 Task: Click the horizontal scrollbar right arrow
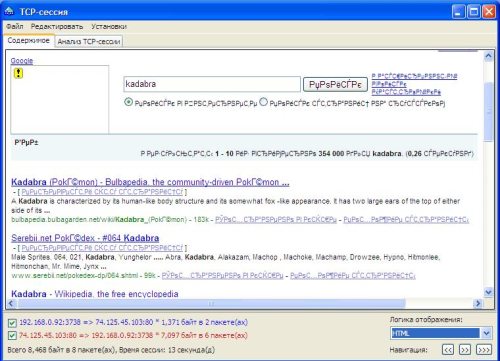pos(478,303)
